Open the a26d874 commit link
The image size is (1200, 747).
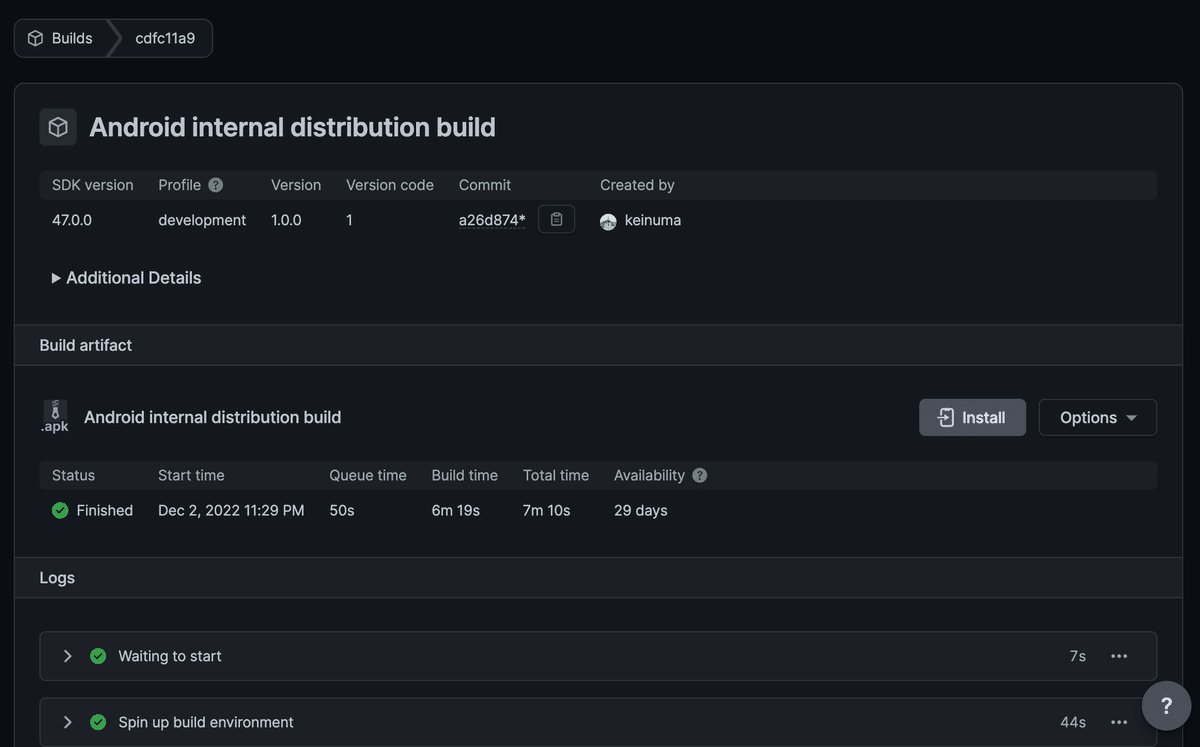click(x=492, y=220)
